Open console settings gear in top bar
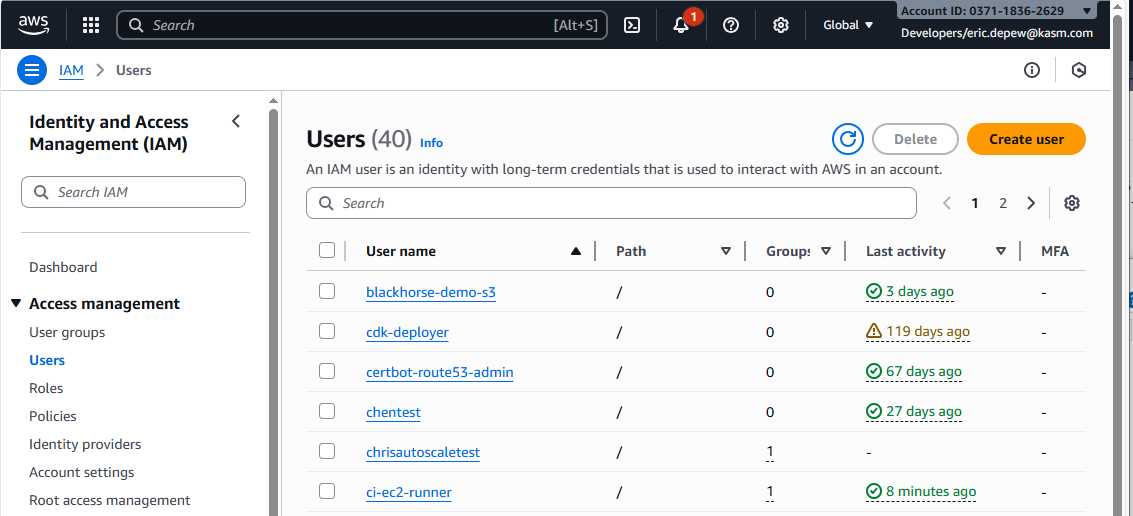 [x=781, y=25]
